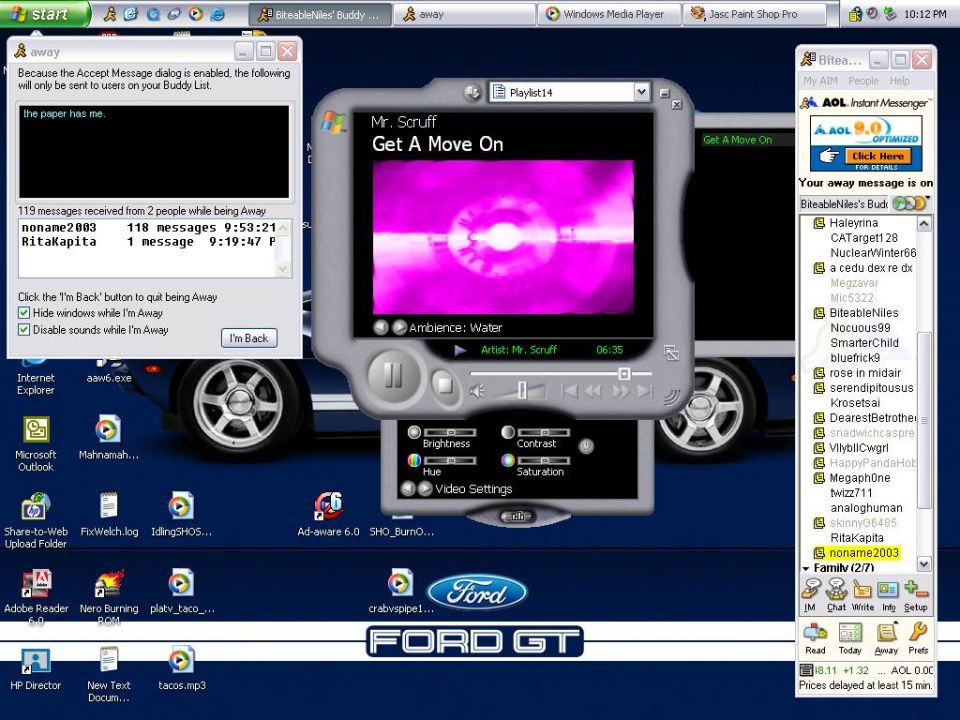Adjust the Media Player volume slider
This screenshot has width=960, height=720.
coord(522,390)
